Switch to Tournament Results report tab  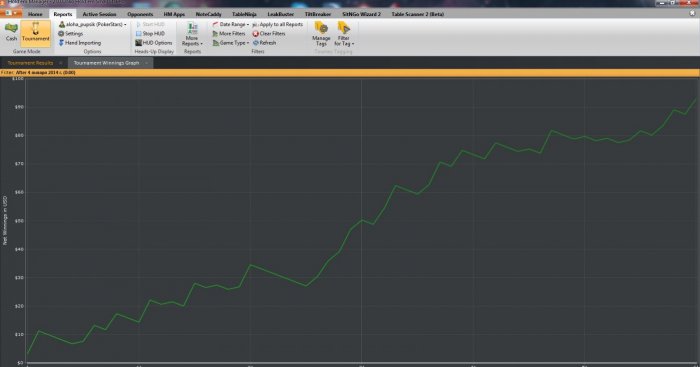(x=30, y=63)
